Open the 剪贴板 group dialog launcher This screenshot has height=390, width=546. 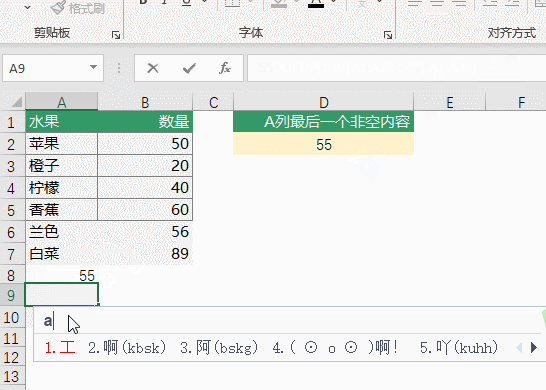click(x=116, y=34)
